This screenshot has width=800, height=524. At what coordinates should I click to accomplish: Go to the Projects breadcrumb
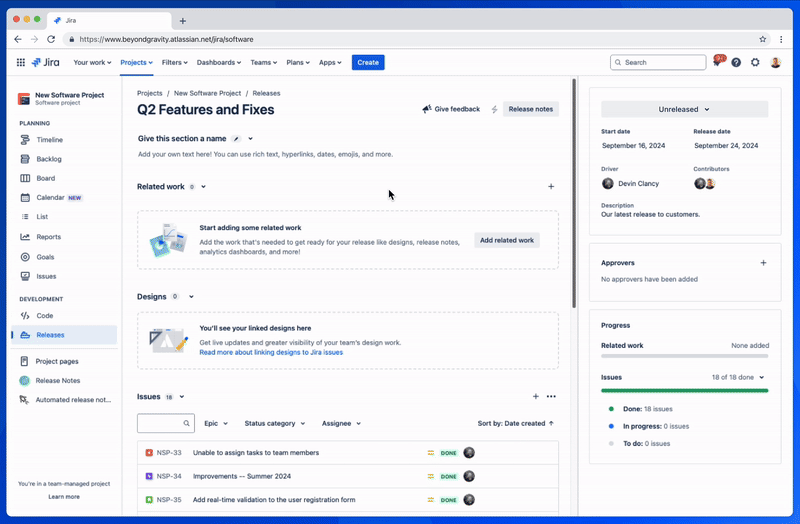coord(149,93)
